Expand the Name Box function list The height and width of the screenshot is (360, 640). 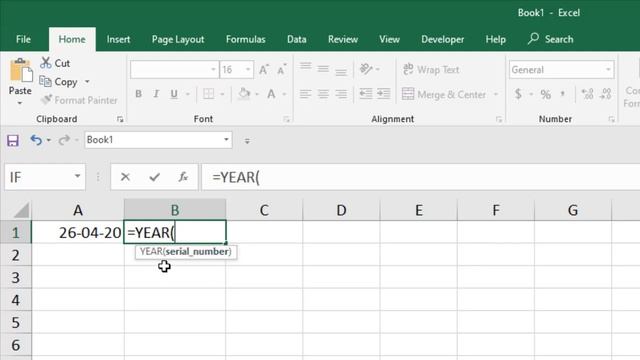point(77,176)
